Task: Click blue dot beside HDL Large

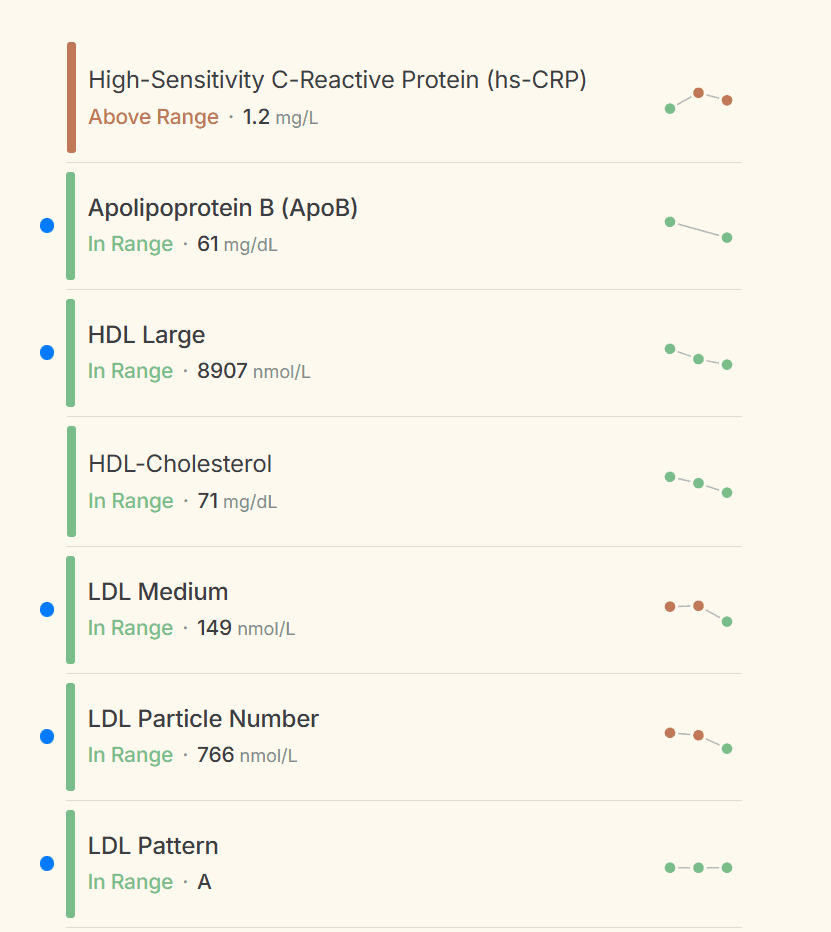Action: (x=47, y=353)
